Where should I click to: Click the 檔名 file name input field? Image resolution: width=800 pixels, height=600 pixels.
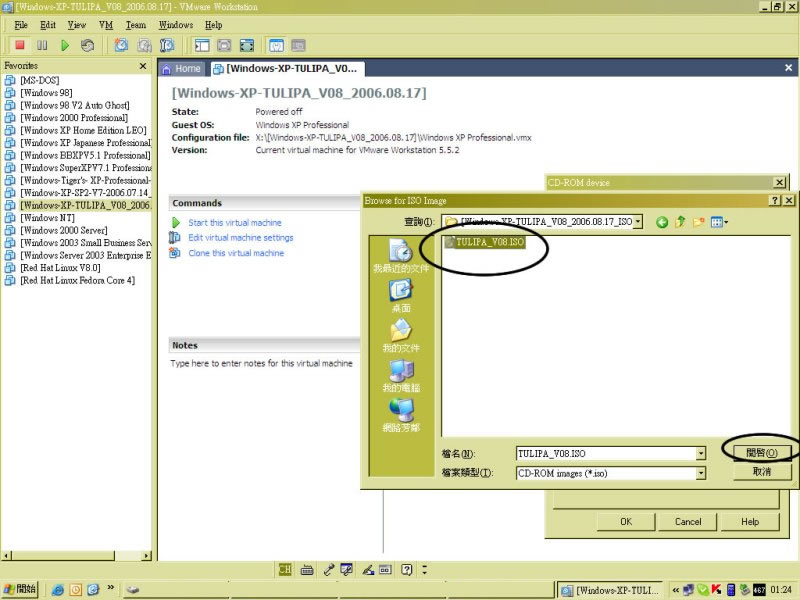tap(606, 453)
